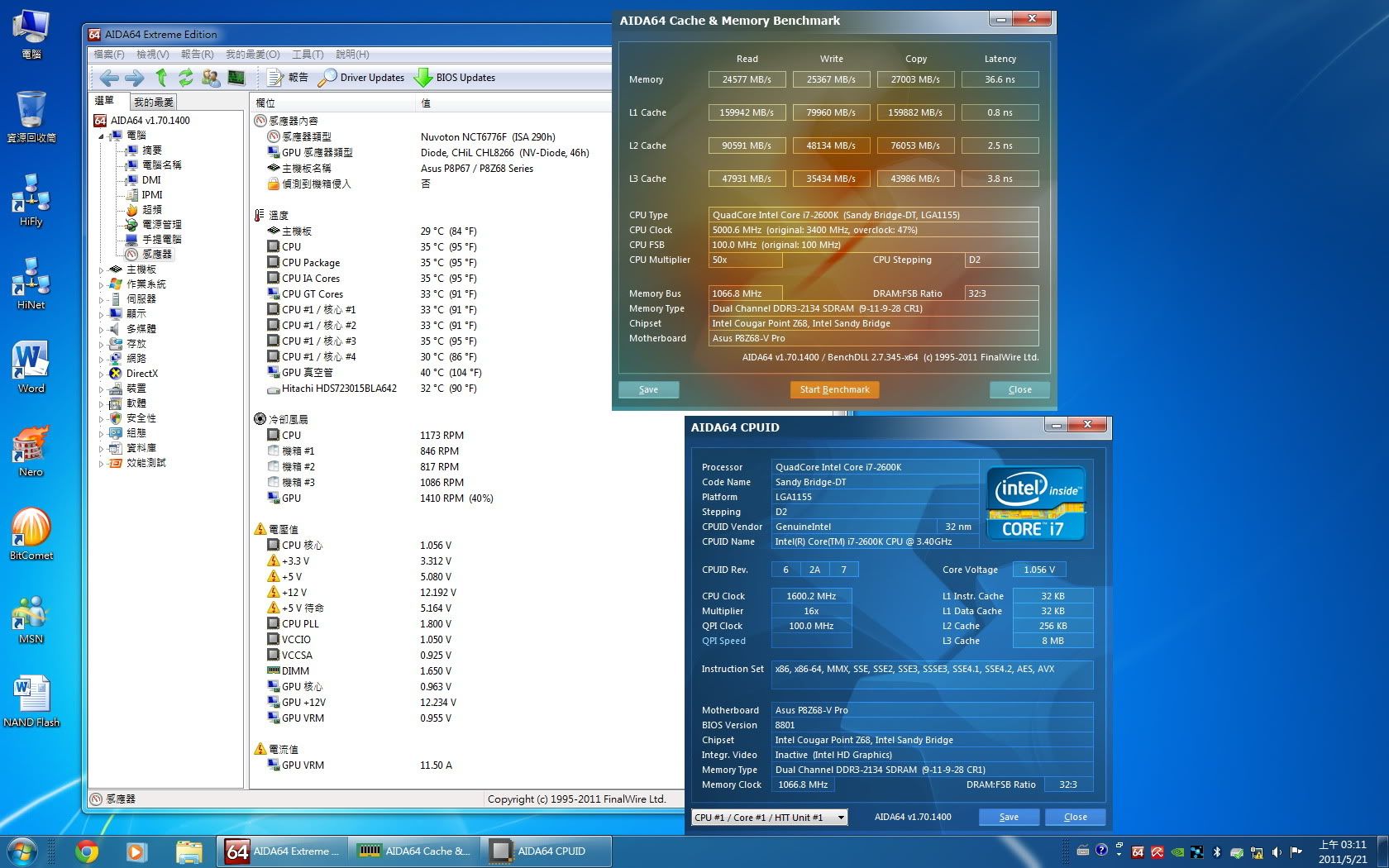Click Start Benchmark button
The image size is (1389, 868).
(x=834, y=389)
